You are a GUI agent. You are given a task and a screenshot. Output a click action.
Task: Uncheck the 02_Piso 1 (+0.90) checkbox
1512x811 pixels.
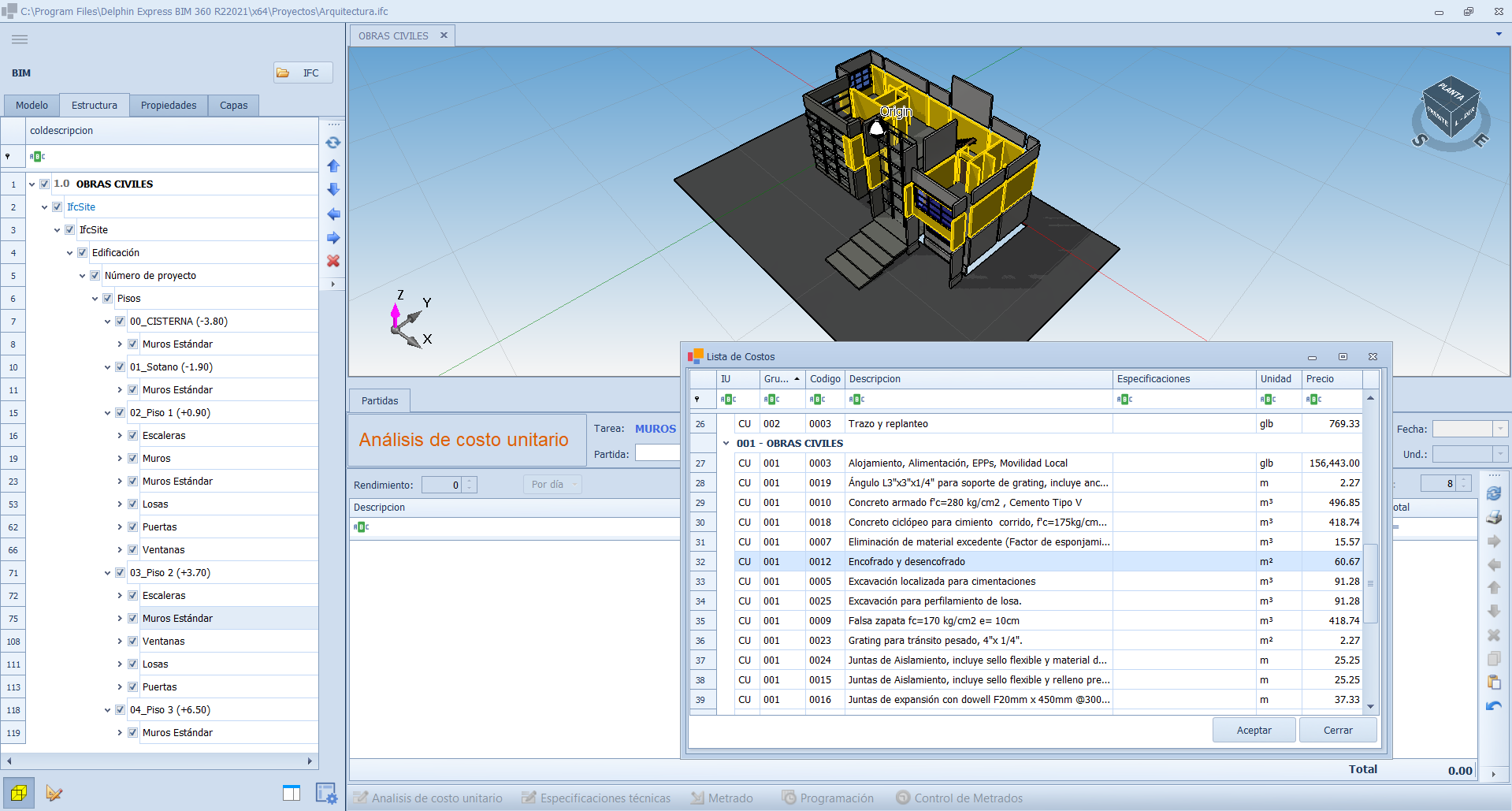click(121, 413)
